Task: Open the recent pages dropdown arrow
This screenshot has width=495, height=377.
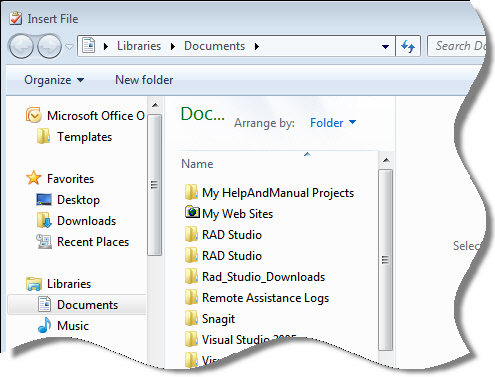Action: point(69,47)
